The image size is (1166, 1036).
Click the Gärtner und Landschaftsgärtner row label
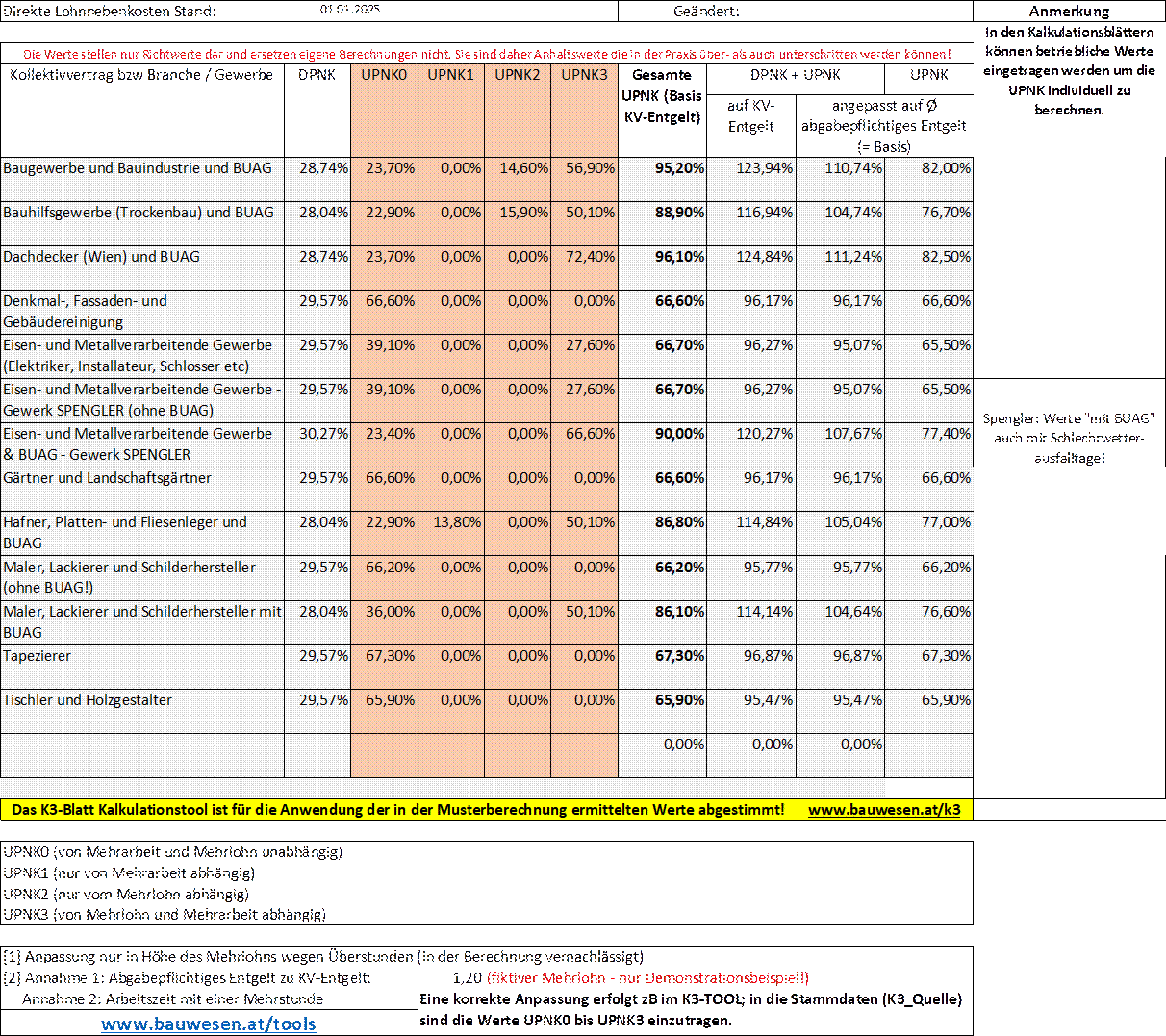[x=107, y=478]
